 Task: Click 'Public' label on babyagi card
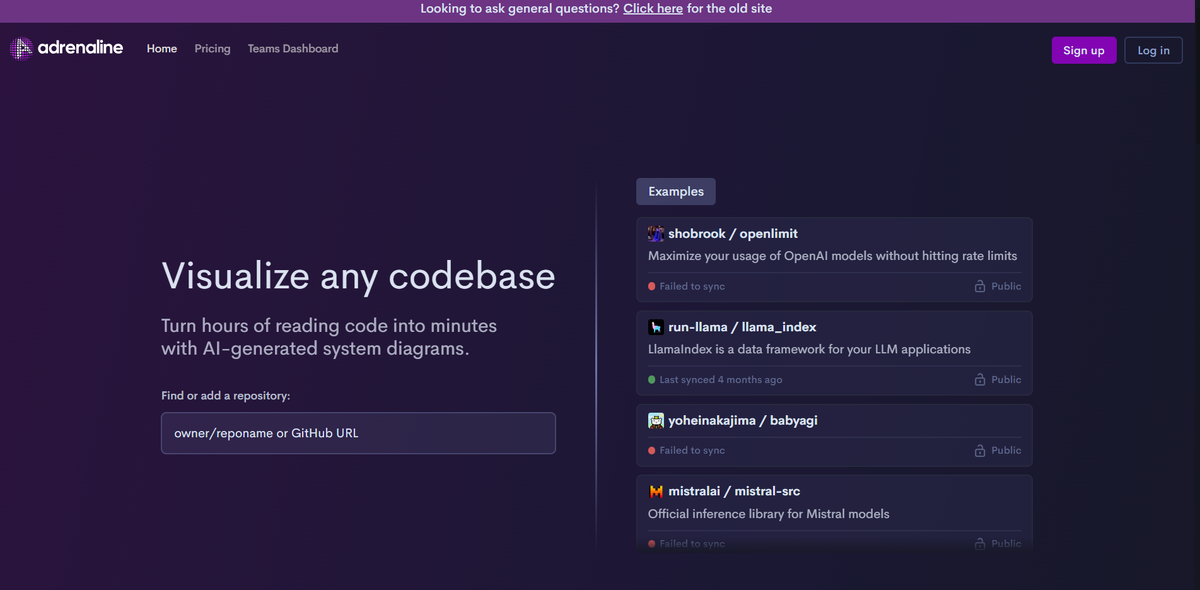tap(1006, 451)
